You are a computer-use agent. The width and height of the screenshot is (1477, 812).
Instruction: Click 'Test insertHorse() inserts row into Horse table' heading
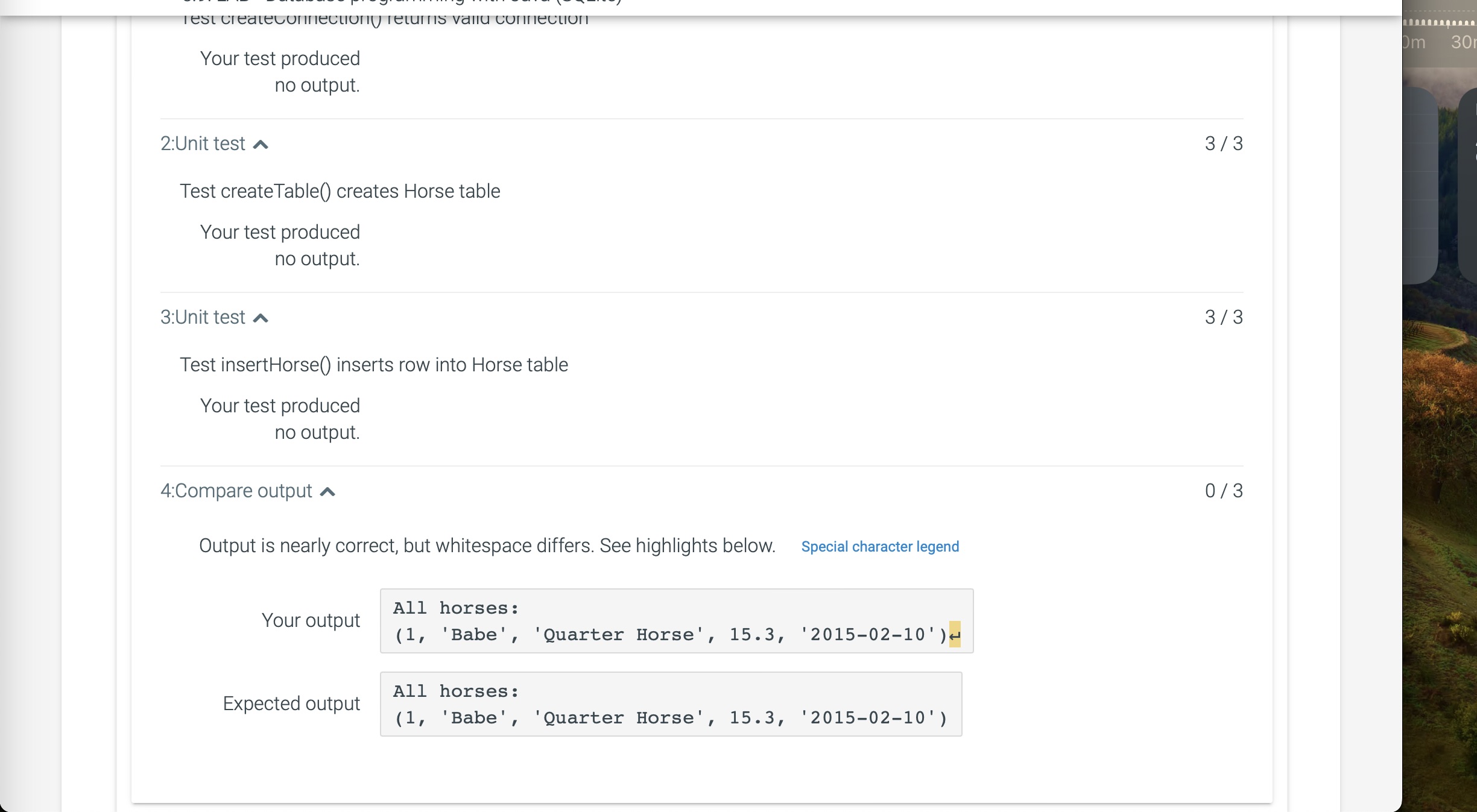click(374, 364)
